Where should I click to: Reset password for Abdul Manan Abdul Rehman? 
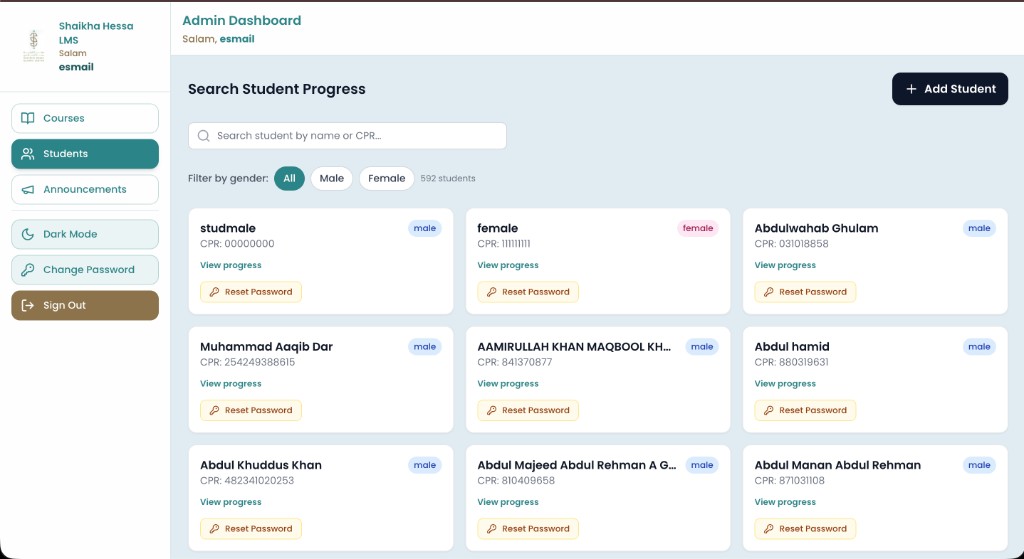[x=805, y=529]
